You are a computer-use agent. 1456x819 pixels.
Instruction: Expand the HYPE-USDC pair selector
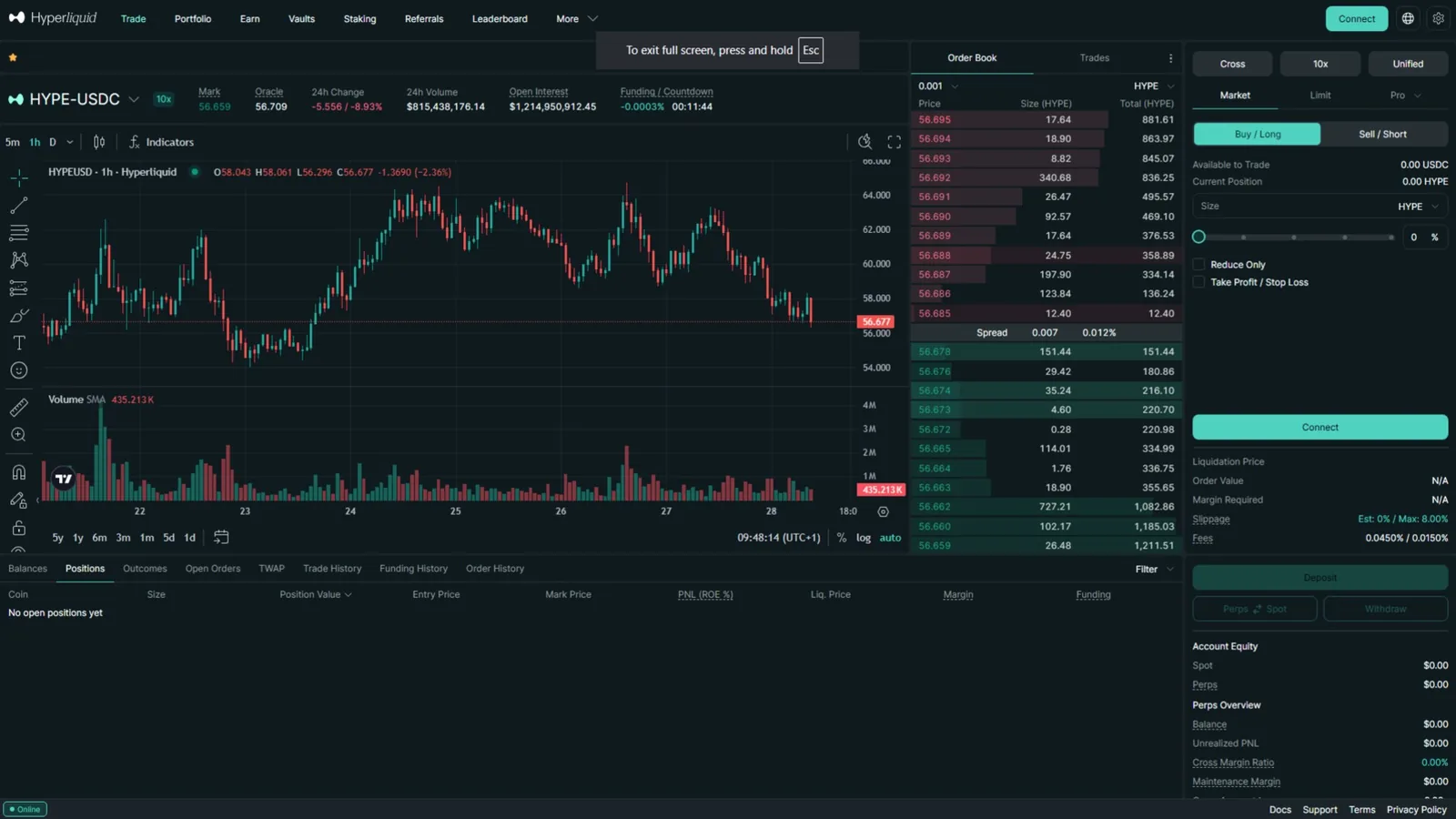[x=133, y=99]
